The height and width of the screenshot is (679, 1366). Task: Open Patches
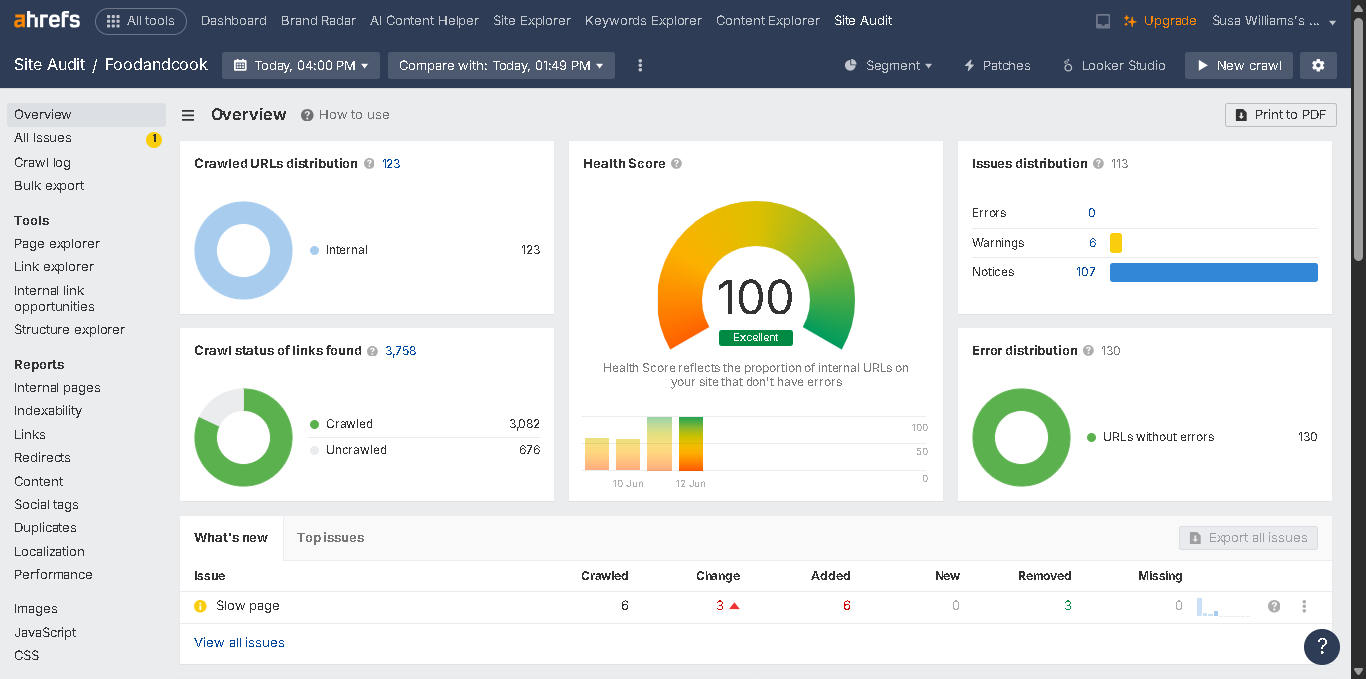[997, 65]
